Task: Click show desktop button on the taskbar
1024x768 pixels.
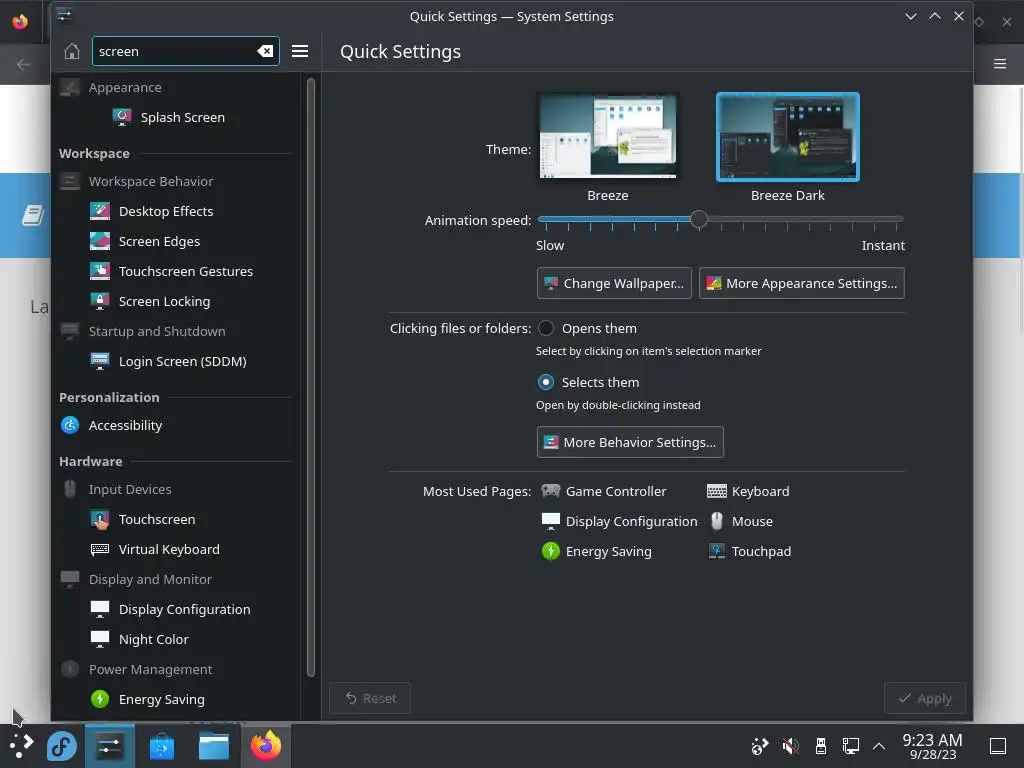Action: tap(998, 746)
